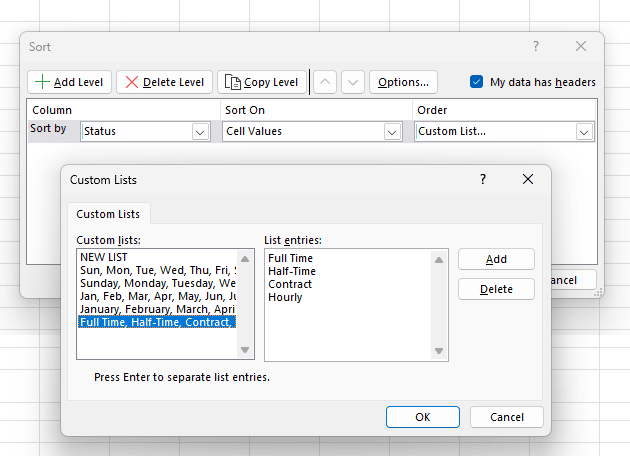
Task: Close the Custom Lists dialog
Action: [x=528, y=179]
